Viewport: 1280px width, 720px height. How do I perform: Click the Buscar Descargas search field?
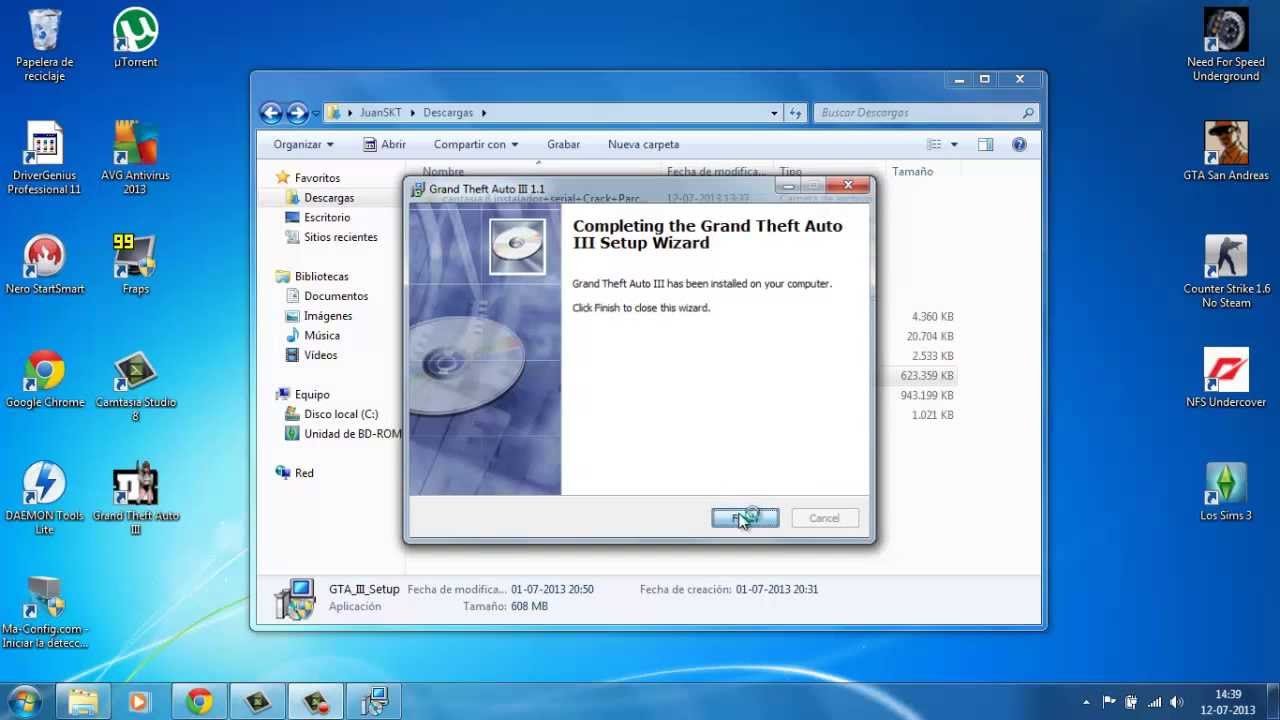925,113
